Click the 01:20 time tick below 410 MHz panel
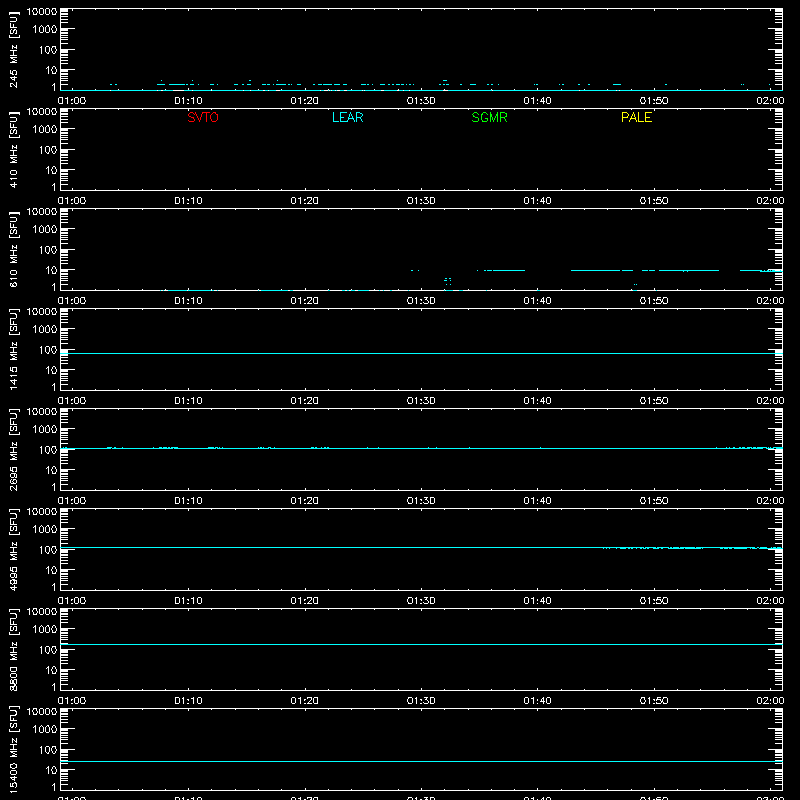Viewport: 800px width, 800px height. tap(305, 201)
